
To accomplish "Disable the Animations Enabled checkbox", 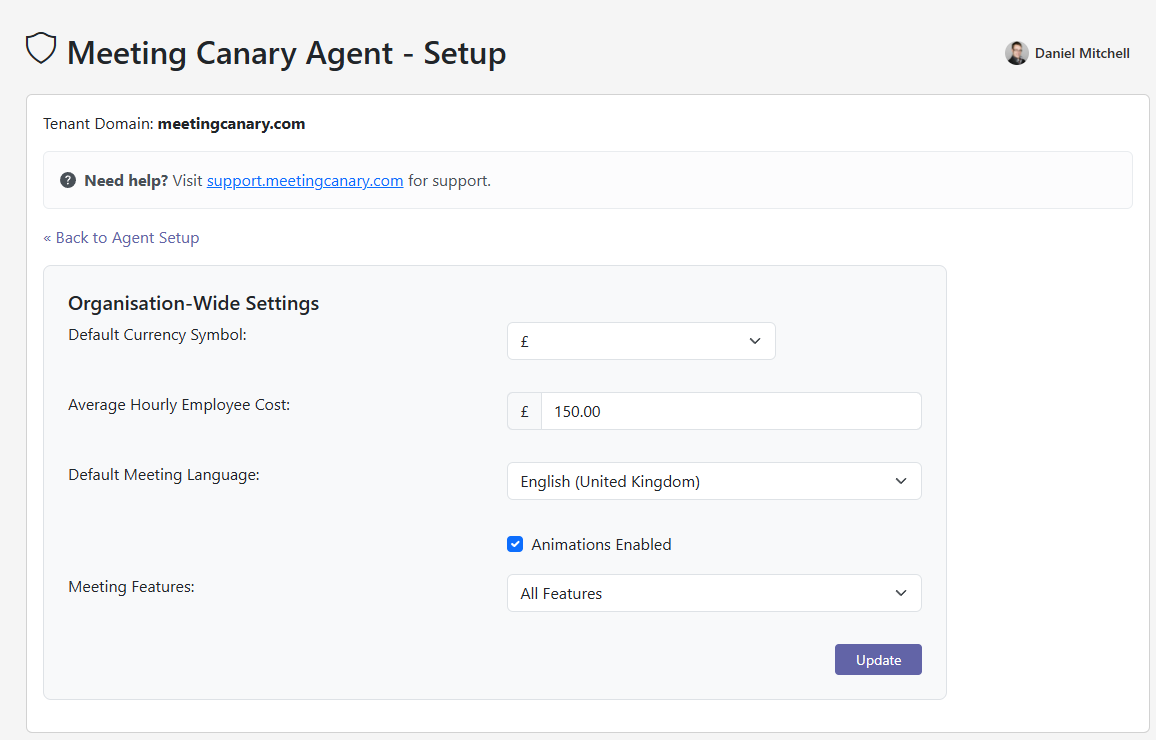I will (515, 544).
